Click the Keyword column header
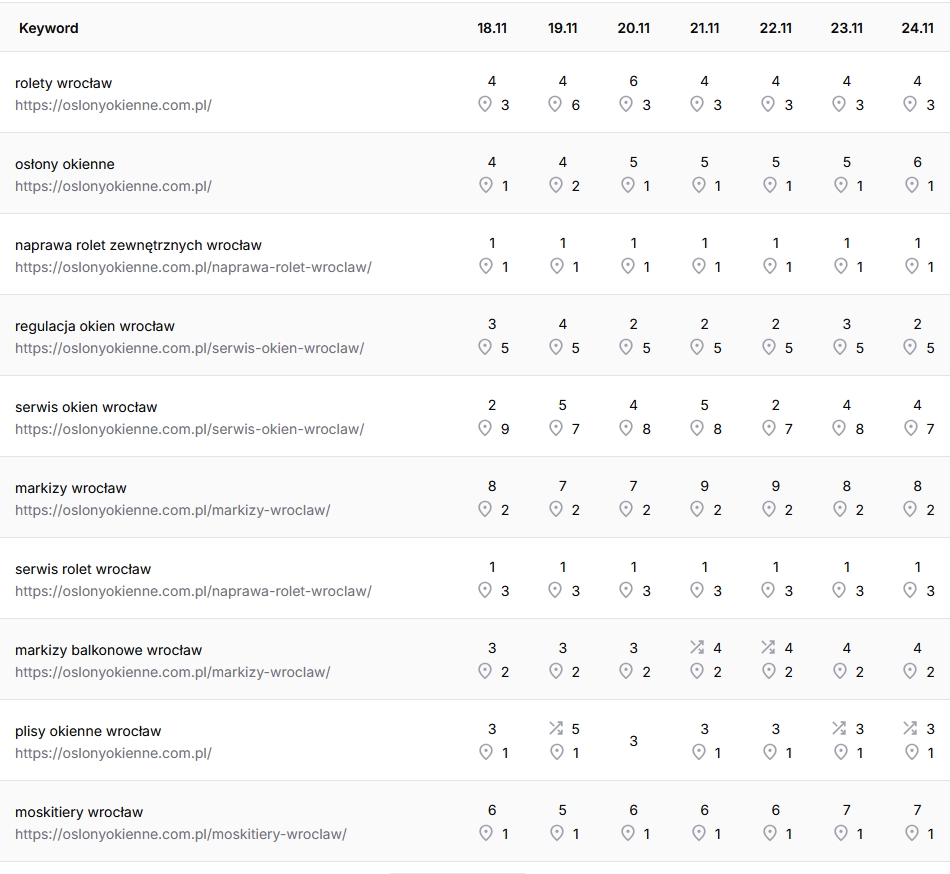Image resolution: width=950 pixels, height=874 pixels. (x=48, y=28)
